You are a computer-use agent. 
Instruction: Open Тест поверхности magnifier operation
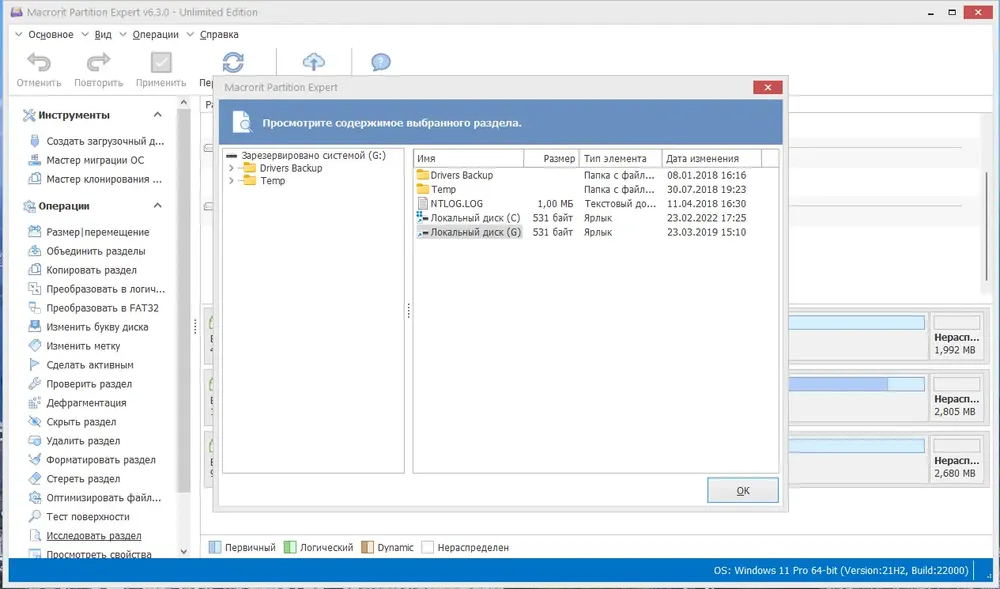tap(88, 517)
